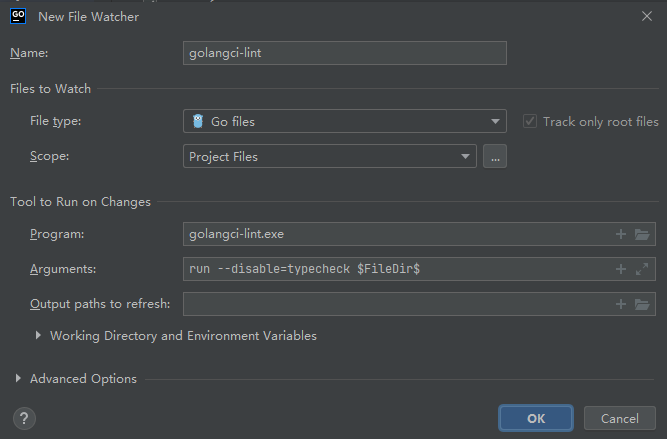The height and width of the screenshot is (439, 667).
Task: Open the File type dropdown
Action: click(x=345, y=121)
